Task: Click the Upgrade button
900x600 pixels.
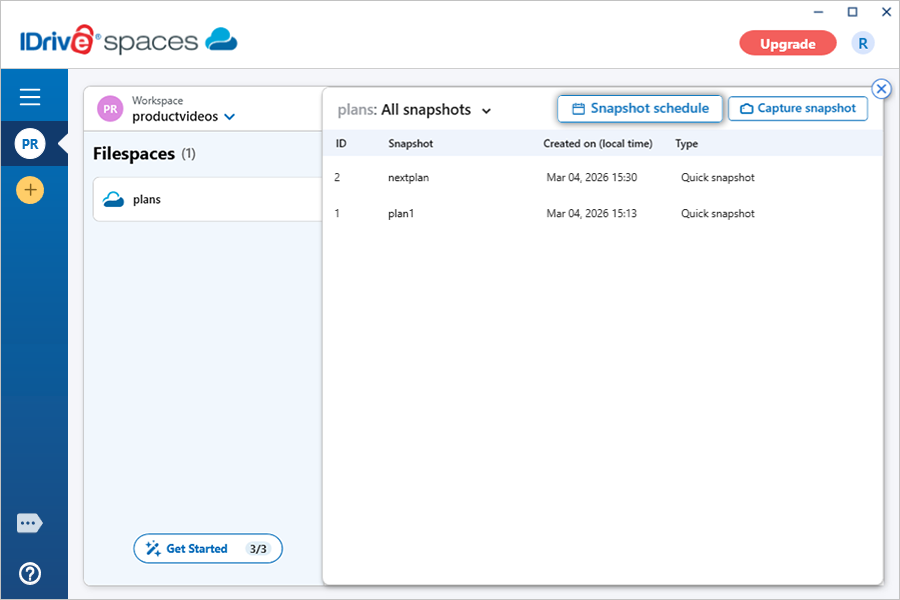Action: tap(788, 43)
